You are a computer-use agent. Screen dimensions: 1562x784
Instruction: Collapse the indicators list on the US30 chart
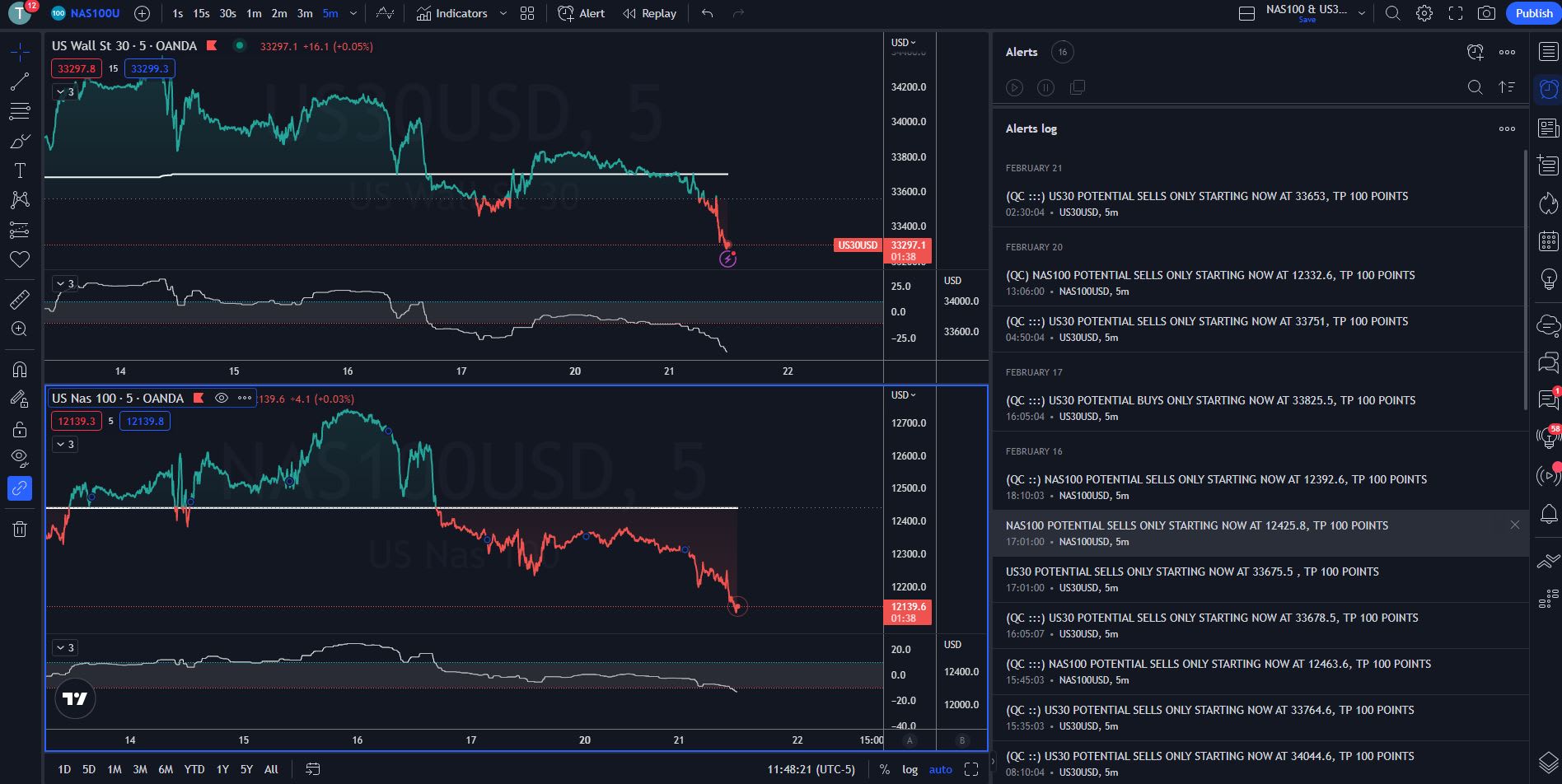coord(62,91)
